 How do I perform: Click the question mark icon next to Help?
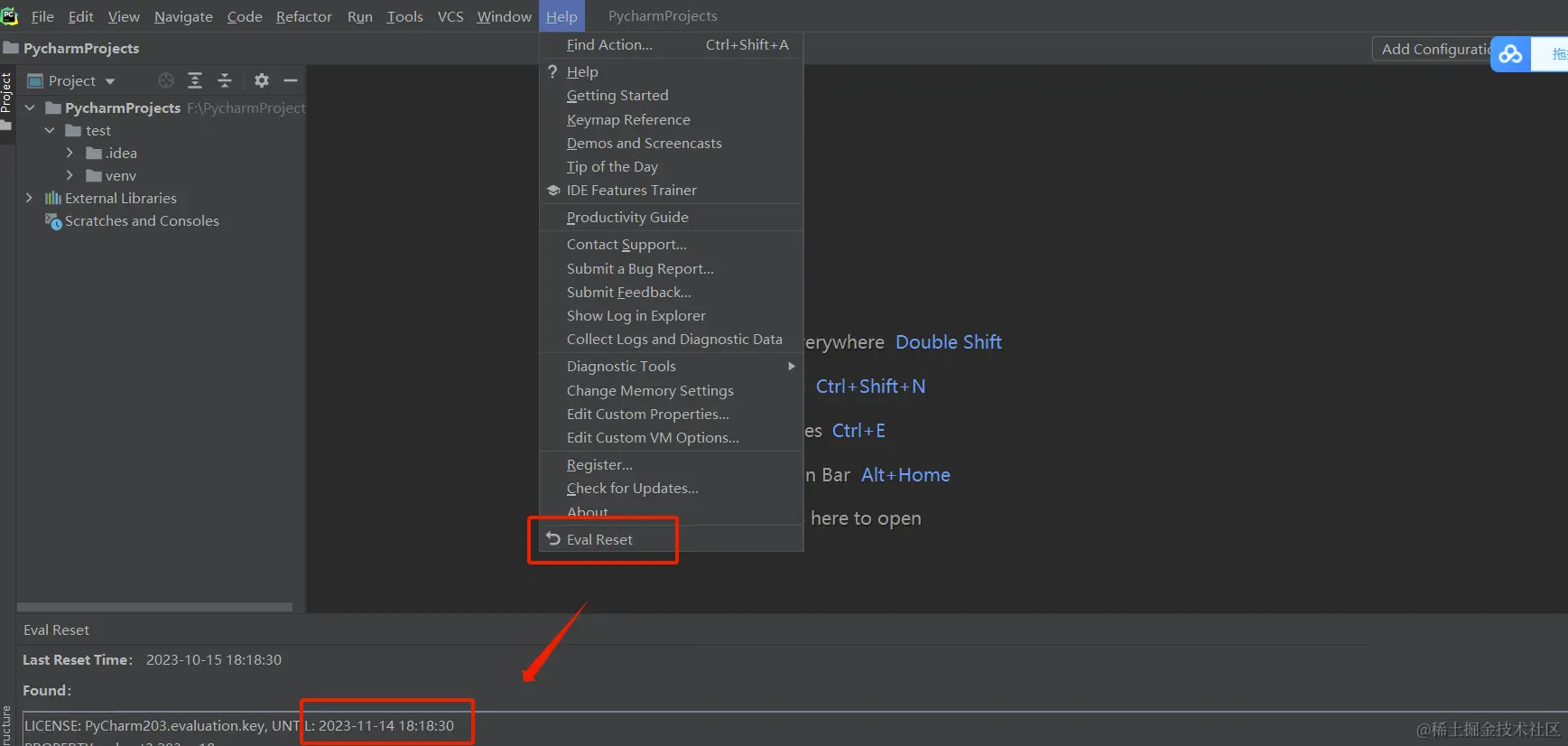(x=552, y=71)
